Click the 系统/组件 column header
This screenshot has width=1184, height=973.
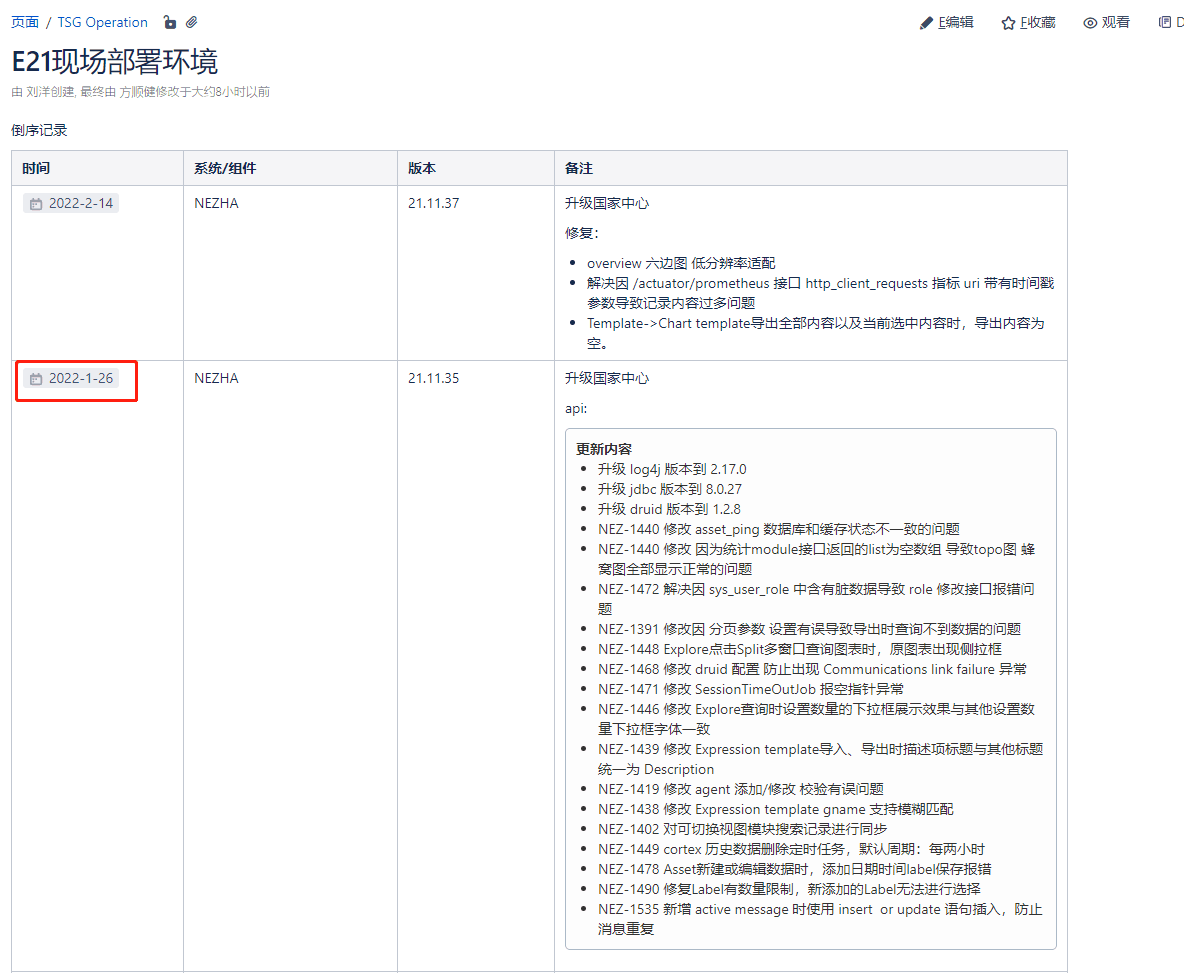[225, 168]
